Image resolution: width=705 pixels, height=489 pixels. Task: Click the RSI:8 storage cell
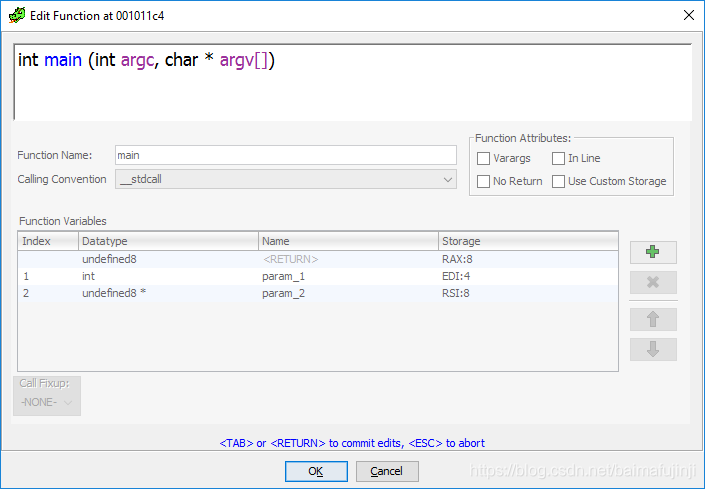(x=528, y=293)
